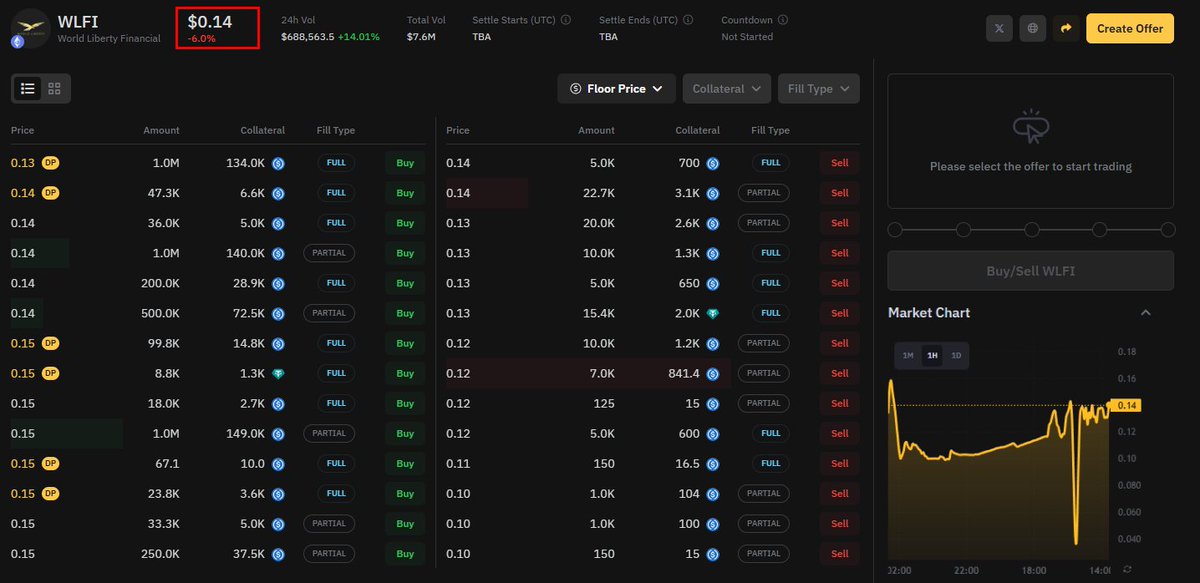Click FULL tag on 5.0K / 700 sell row
Image resolution: width=1200 pixels, height=583 pixels.
(x=770, y=163)
